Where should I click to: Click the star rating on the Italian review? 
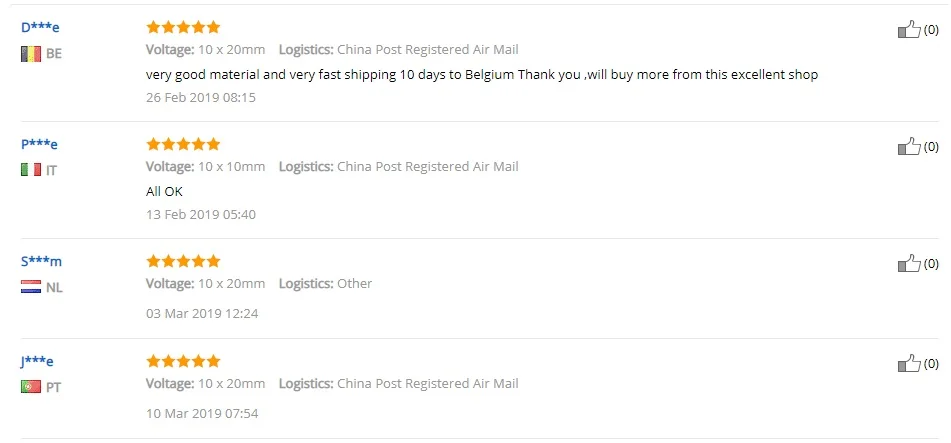click(183, 144)
